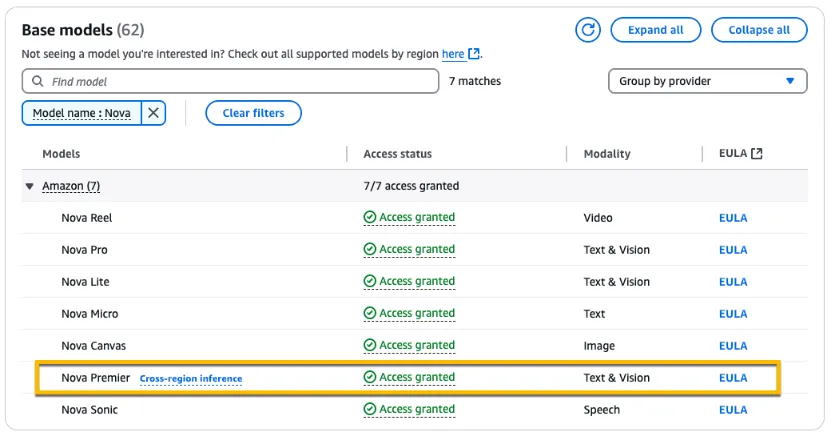This screenshot has width=832, height=434.
Task: Open the EULA link for Nova Sonic
Action: tap(733, 410)
